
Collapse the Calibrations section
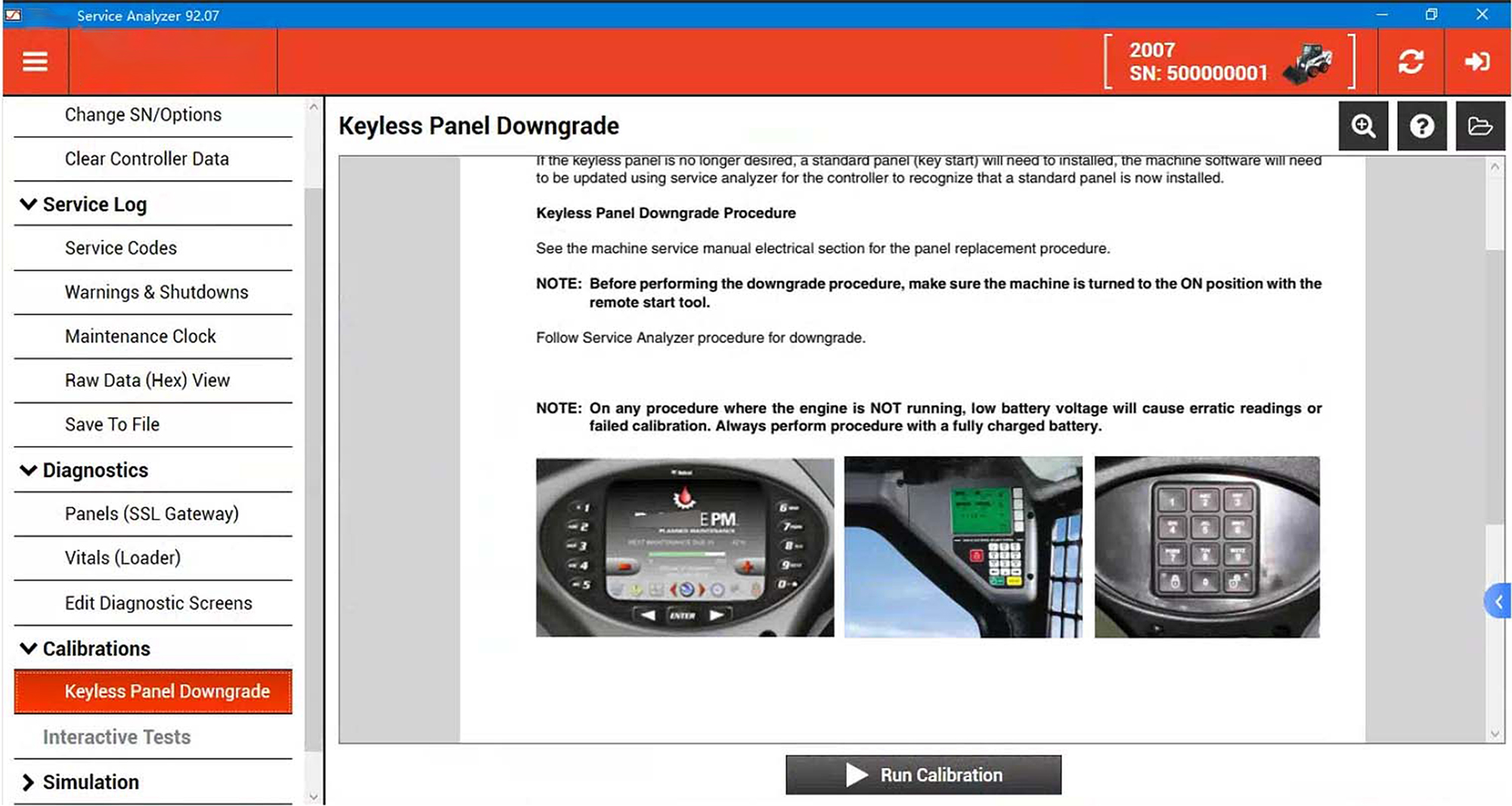[28, 649]
